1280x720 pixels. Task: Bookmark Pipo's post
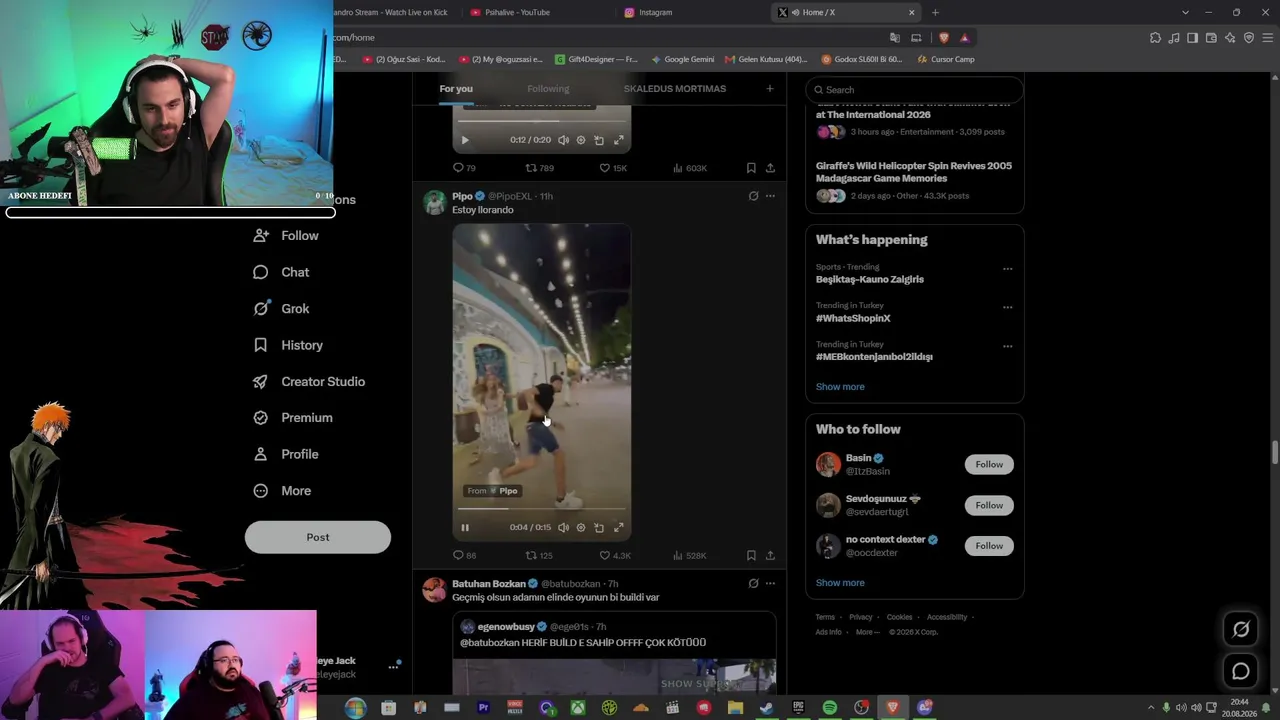tap(751, 555)
